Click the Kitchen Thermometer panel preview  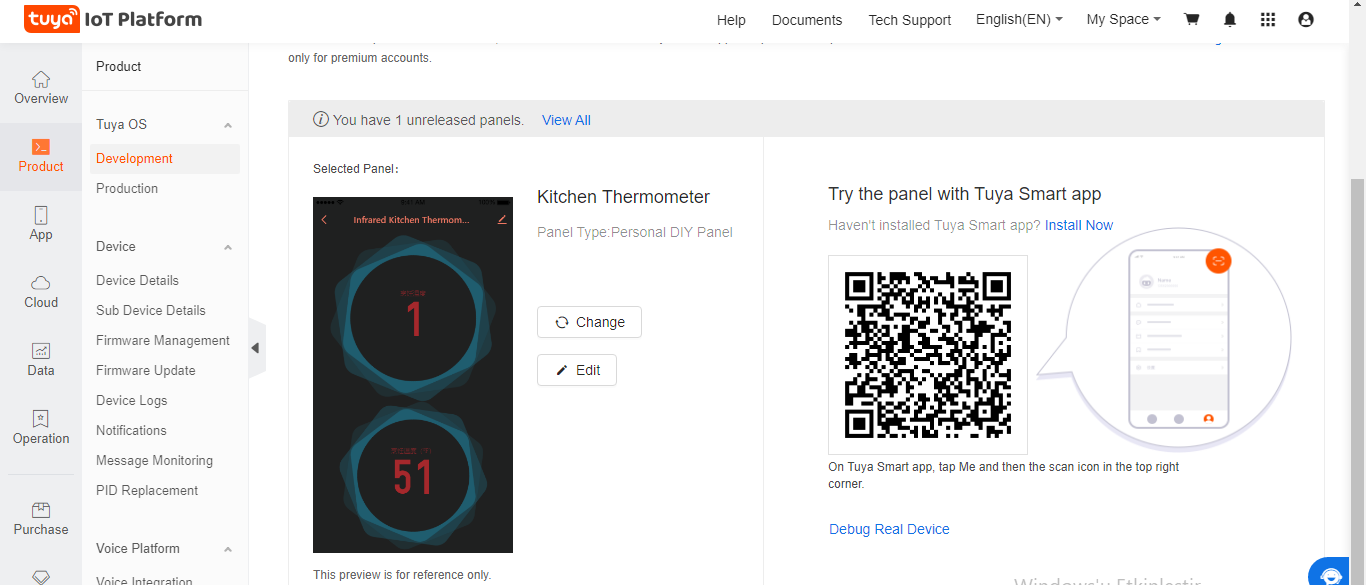coord(413,375)
